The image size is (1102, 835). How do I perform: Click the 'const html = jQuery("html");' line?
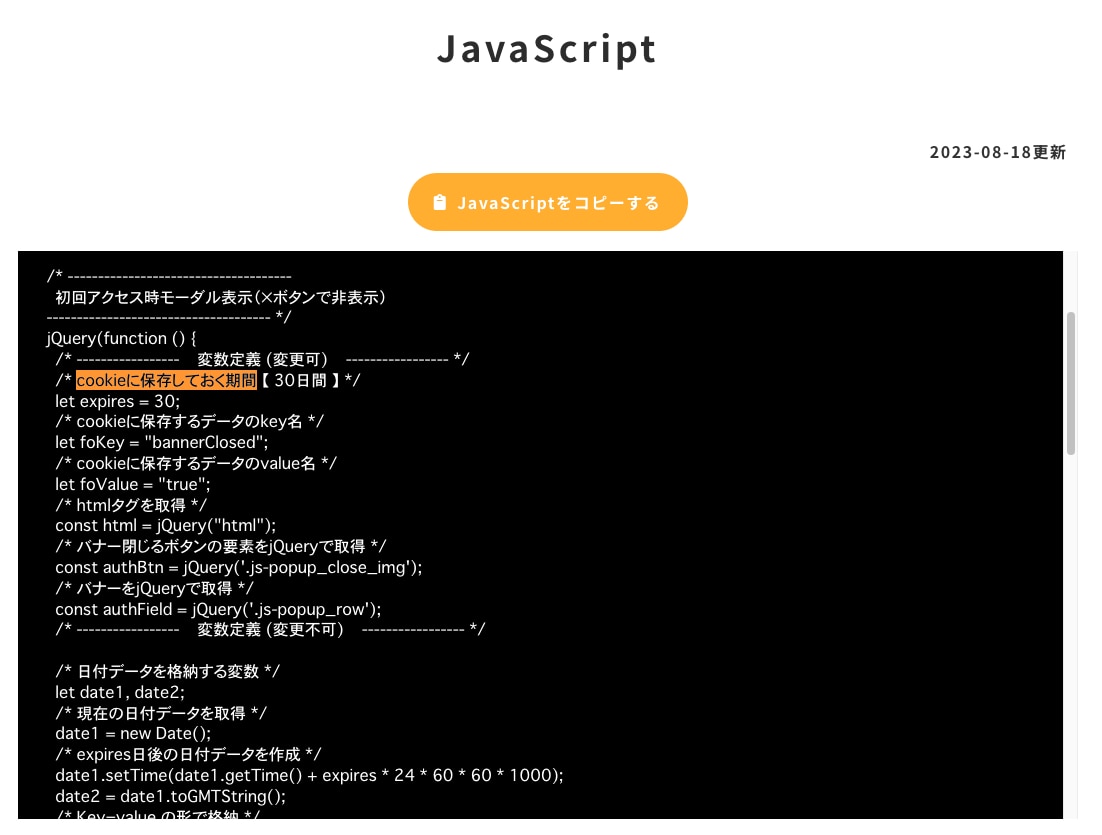coord(165,525)
